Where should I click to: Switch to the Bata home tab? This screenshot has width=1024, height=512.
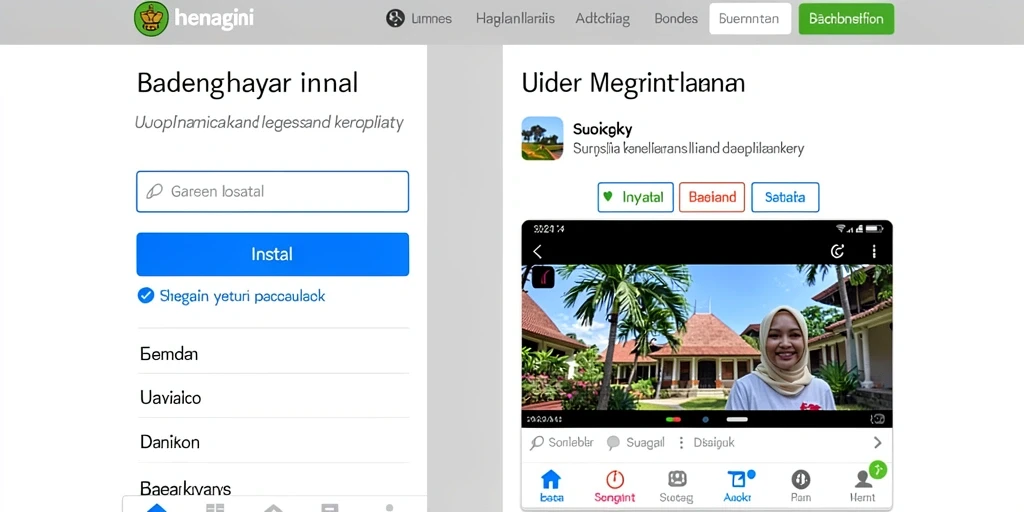(551, 487)
